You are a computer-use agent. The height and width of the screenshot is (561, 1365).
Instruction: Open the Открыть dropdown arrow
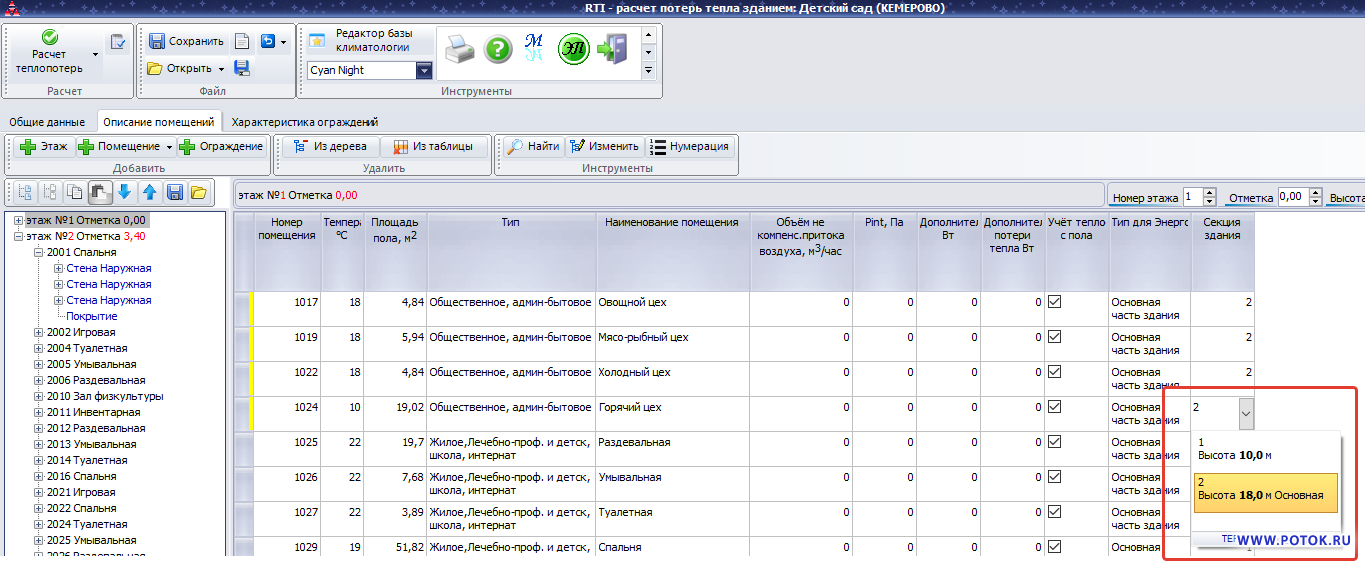point(220,68)
